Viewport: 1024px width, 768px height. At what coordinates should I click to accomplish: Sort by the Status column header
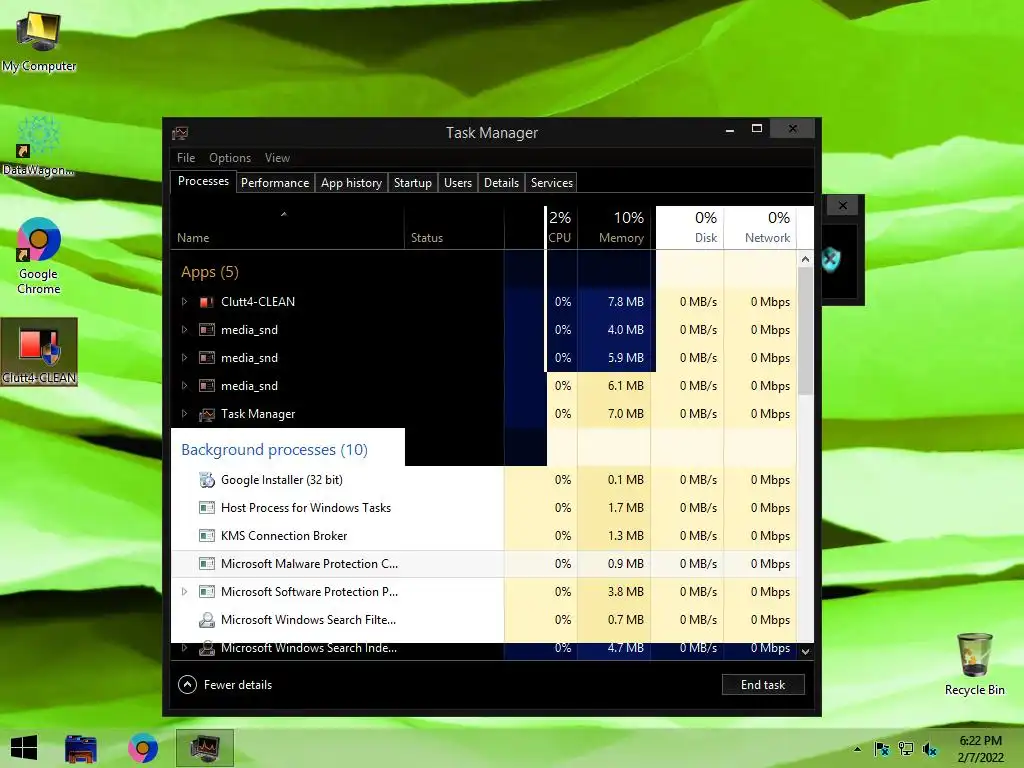(x=454, y=227)
